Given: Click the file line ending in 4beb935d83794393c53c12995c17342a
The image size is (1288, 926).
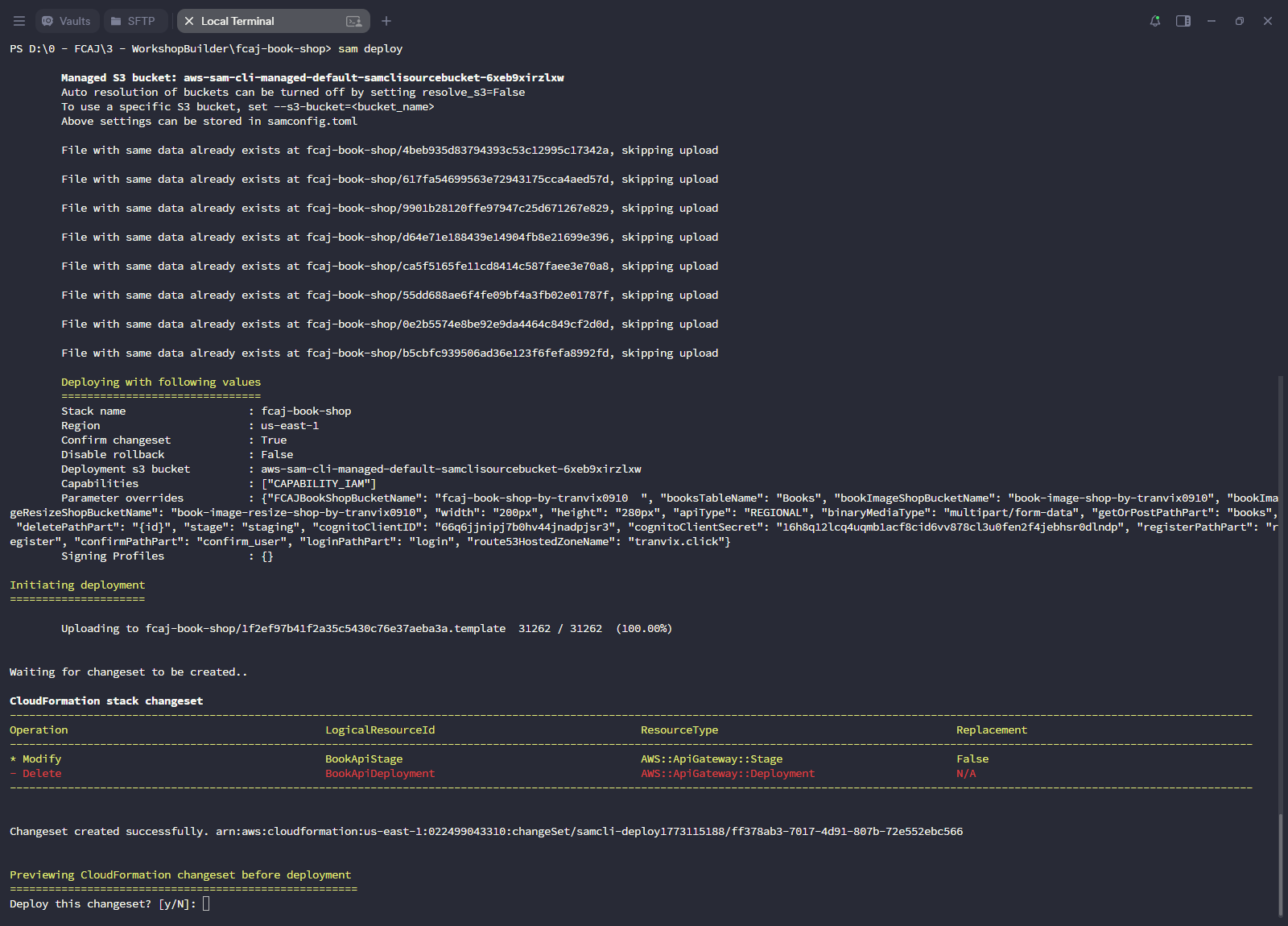Looking at the screenshot, I should (x=390, y=150).
